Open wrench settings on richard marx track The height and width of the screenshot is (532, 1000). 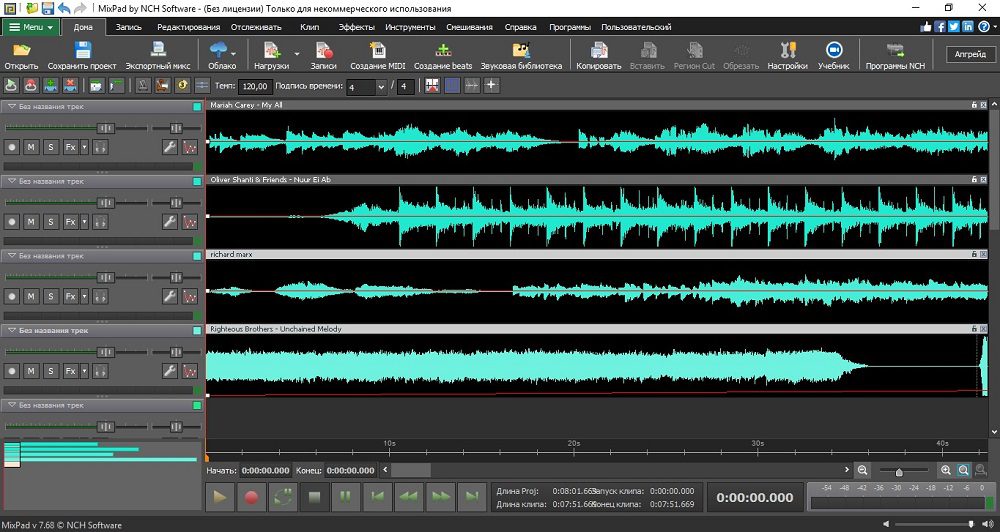point(169,297)
